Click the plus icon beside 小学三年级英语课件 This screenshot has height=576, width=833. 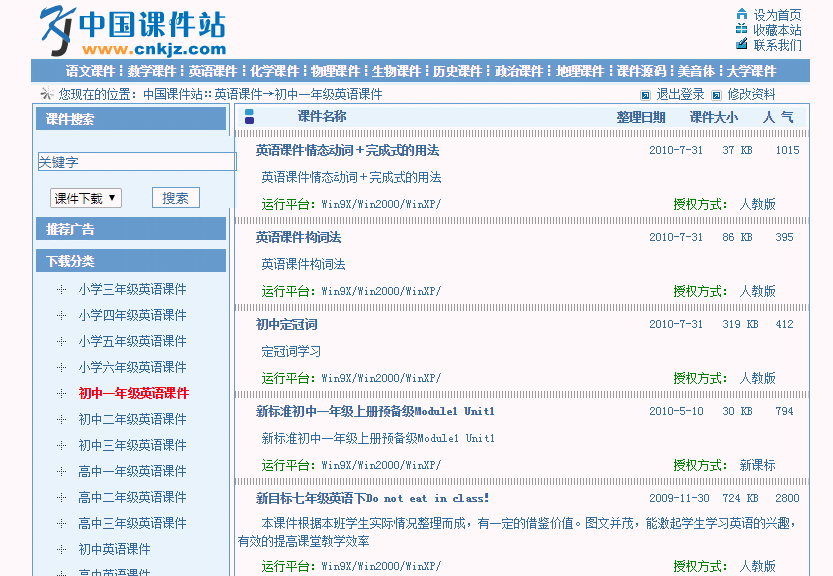62,290
